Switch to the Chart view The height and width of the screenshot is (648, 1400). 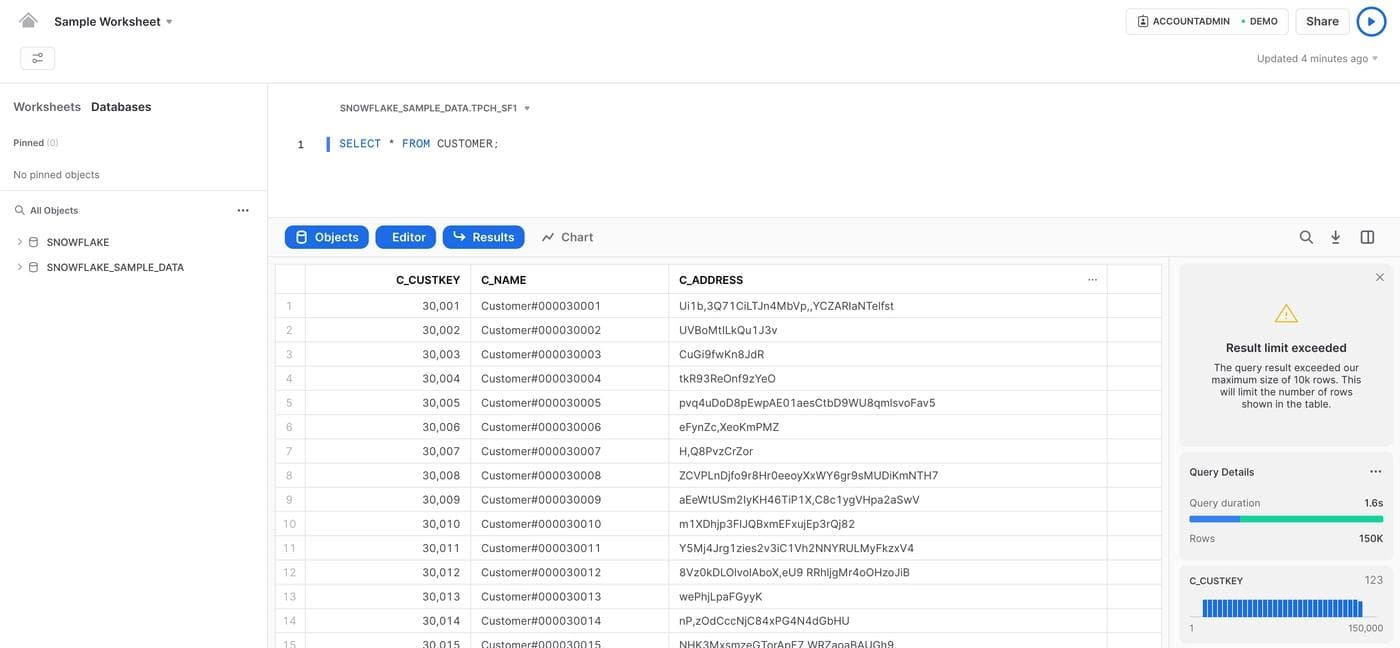[x=567, y=237]
